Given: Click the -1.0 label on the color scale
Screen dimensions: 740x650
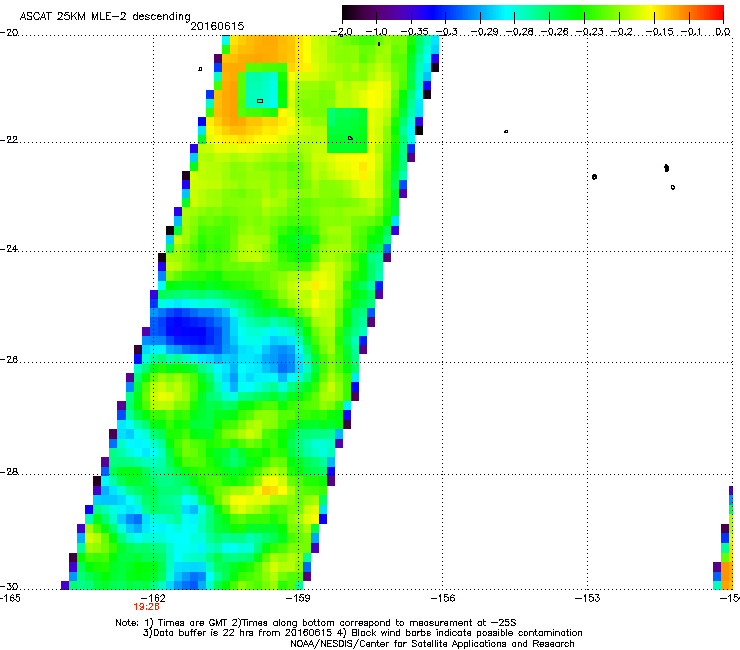Looking at the screenshot, I should click(x=377, y=32).
